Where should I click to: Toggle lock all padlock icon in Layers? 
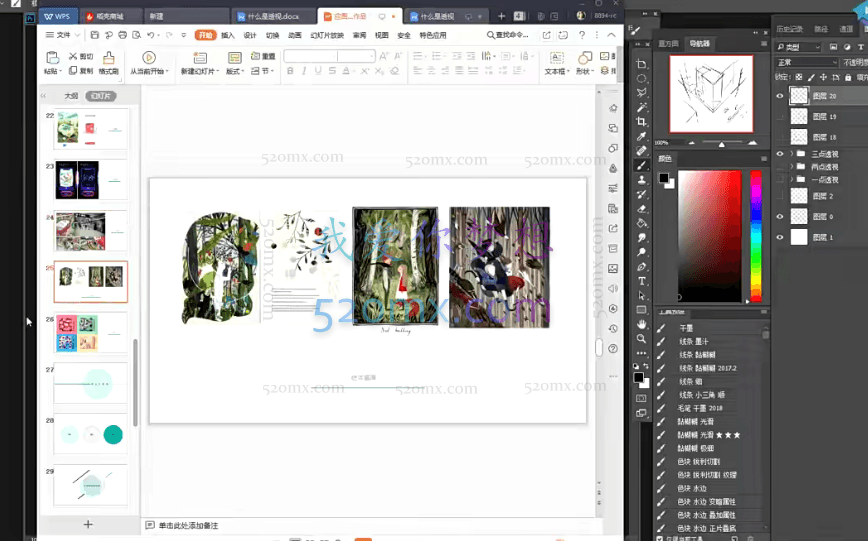[x=848, y=77]
